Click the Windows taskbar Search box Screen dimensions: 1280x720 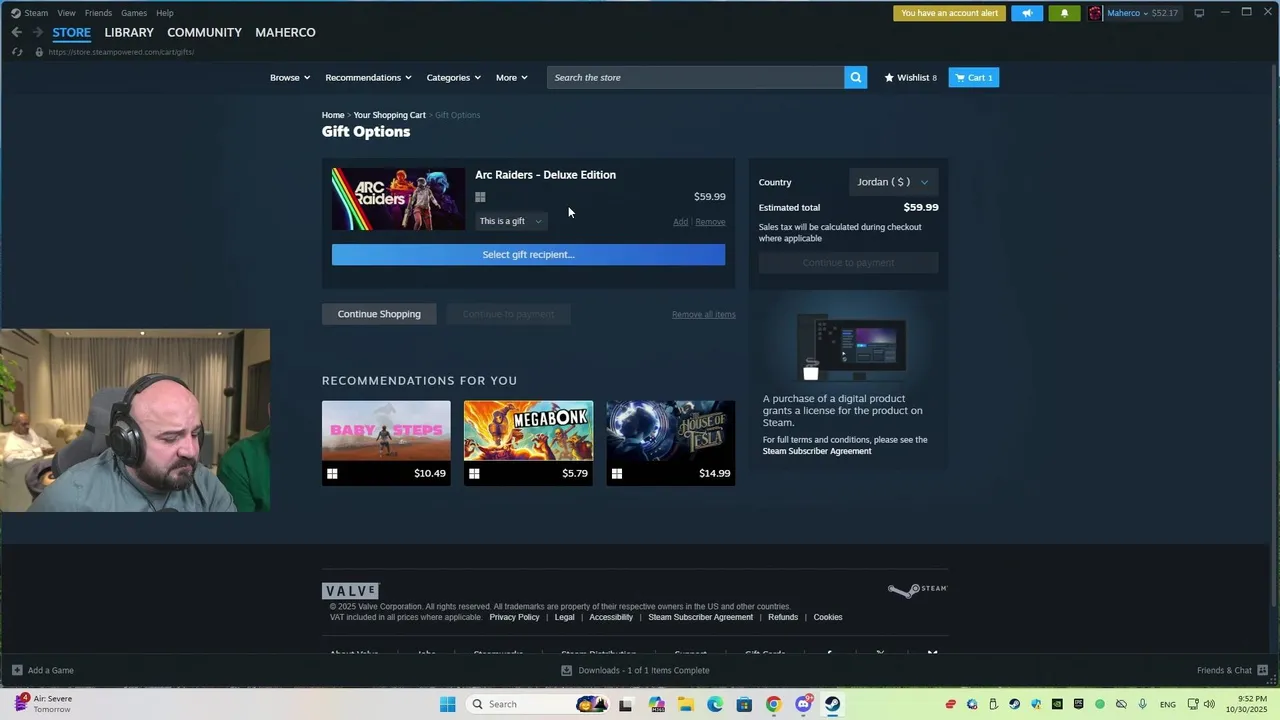click(537, 704)
